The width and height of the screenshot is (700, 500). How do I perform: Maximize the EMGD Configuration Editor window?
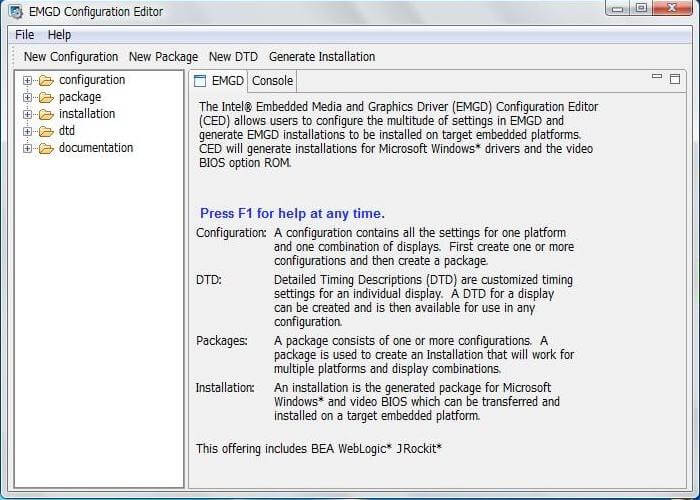pyautogui.click(x=641, y=8)
